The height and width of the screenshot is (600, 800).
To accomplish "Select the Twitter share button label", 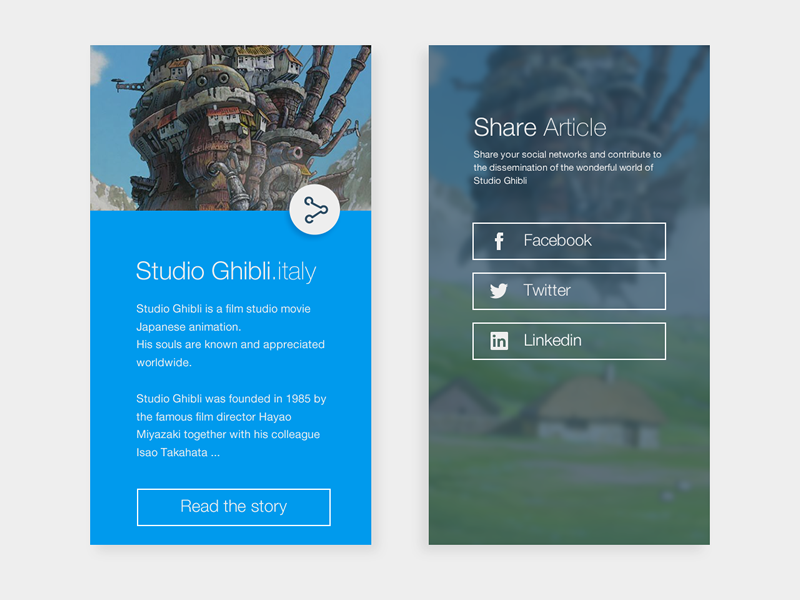I will [547, 291].
